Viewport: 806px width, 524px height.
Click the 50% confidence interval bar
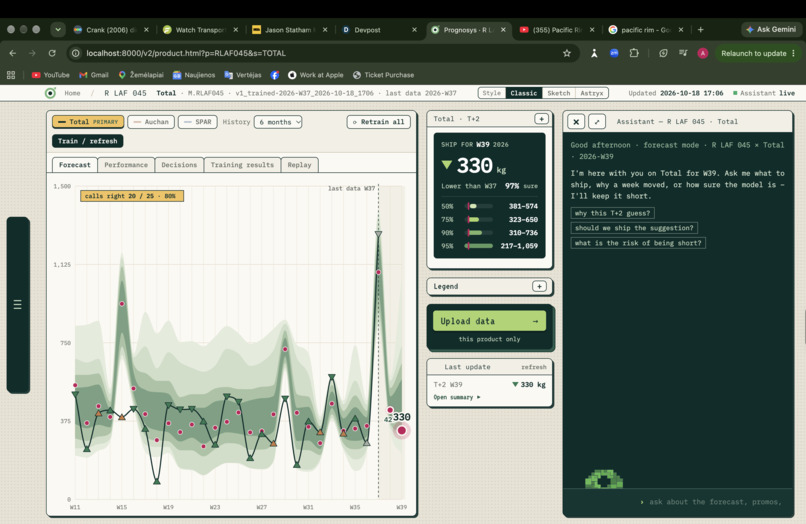479,206
